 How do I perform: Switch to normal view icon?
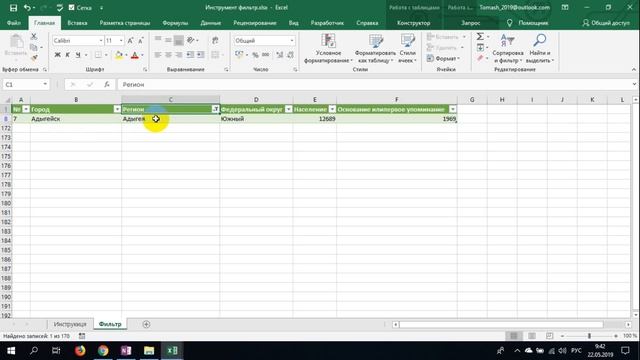(x=514, y=336)
